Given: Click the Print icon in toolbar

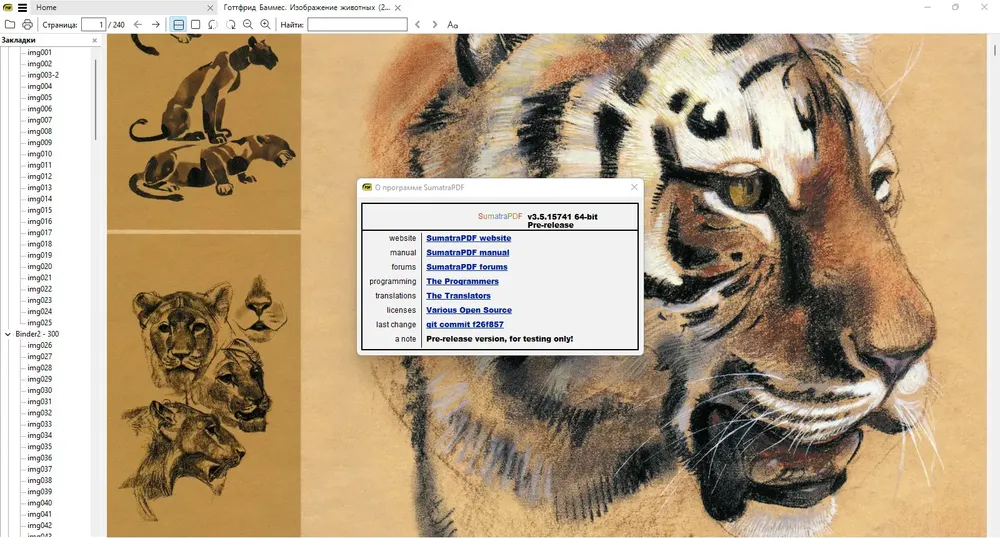Looking at the screenshot, I should coord(27,24).
